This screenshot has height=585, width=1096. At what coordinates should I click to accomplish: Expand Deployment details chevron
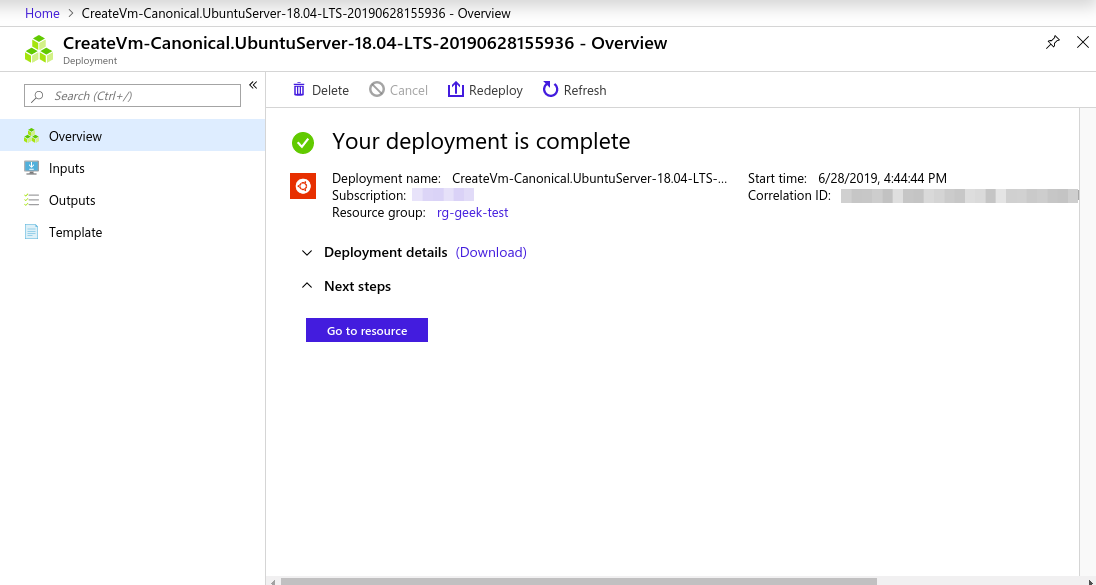(307, 252)
